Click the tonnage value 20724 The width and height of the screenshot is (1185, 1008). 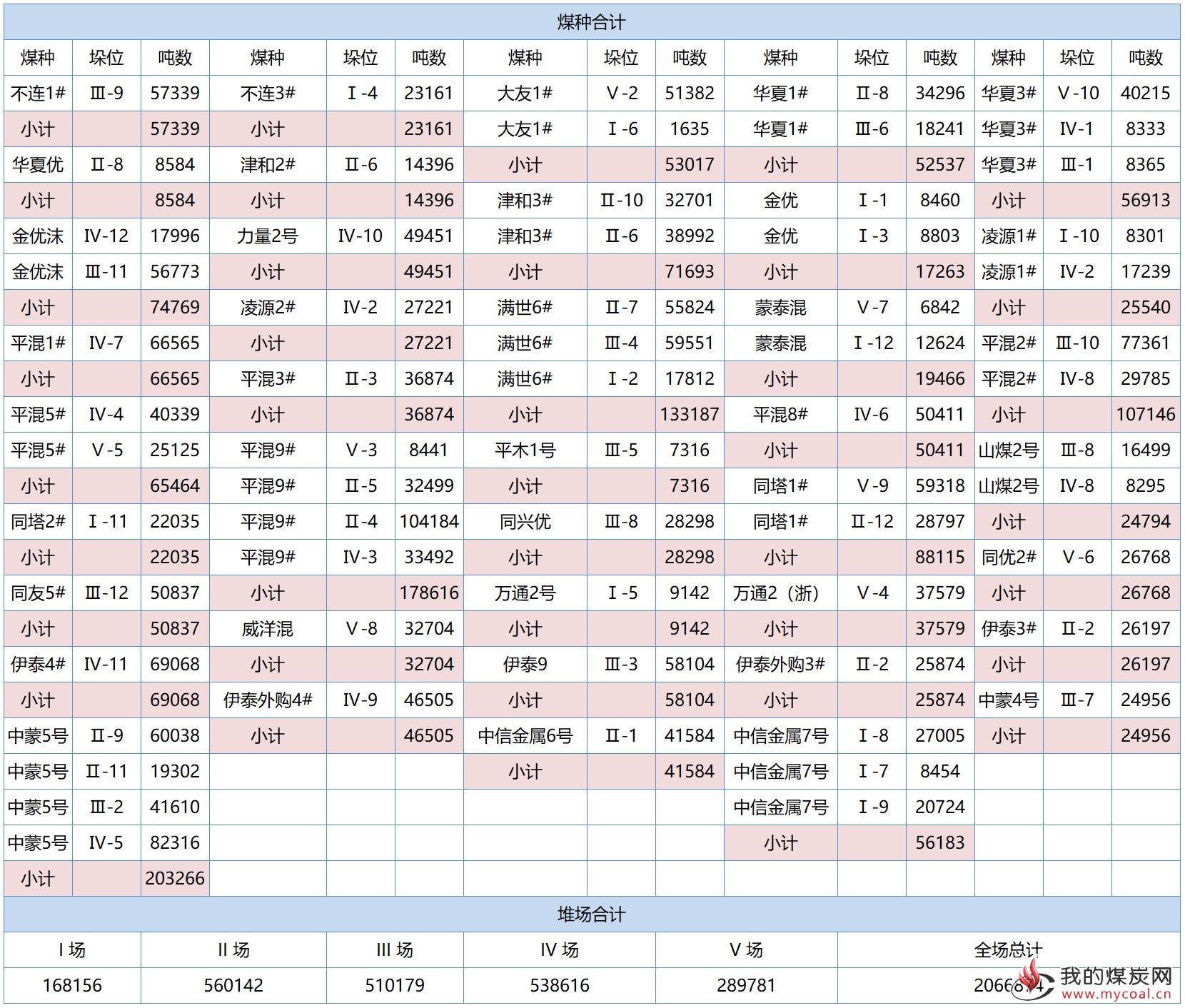940,807
